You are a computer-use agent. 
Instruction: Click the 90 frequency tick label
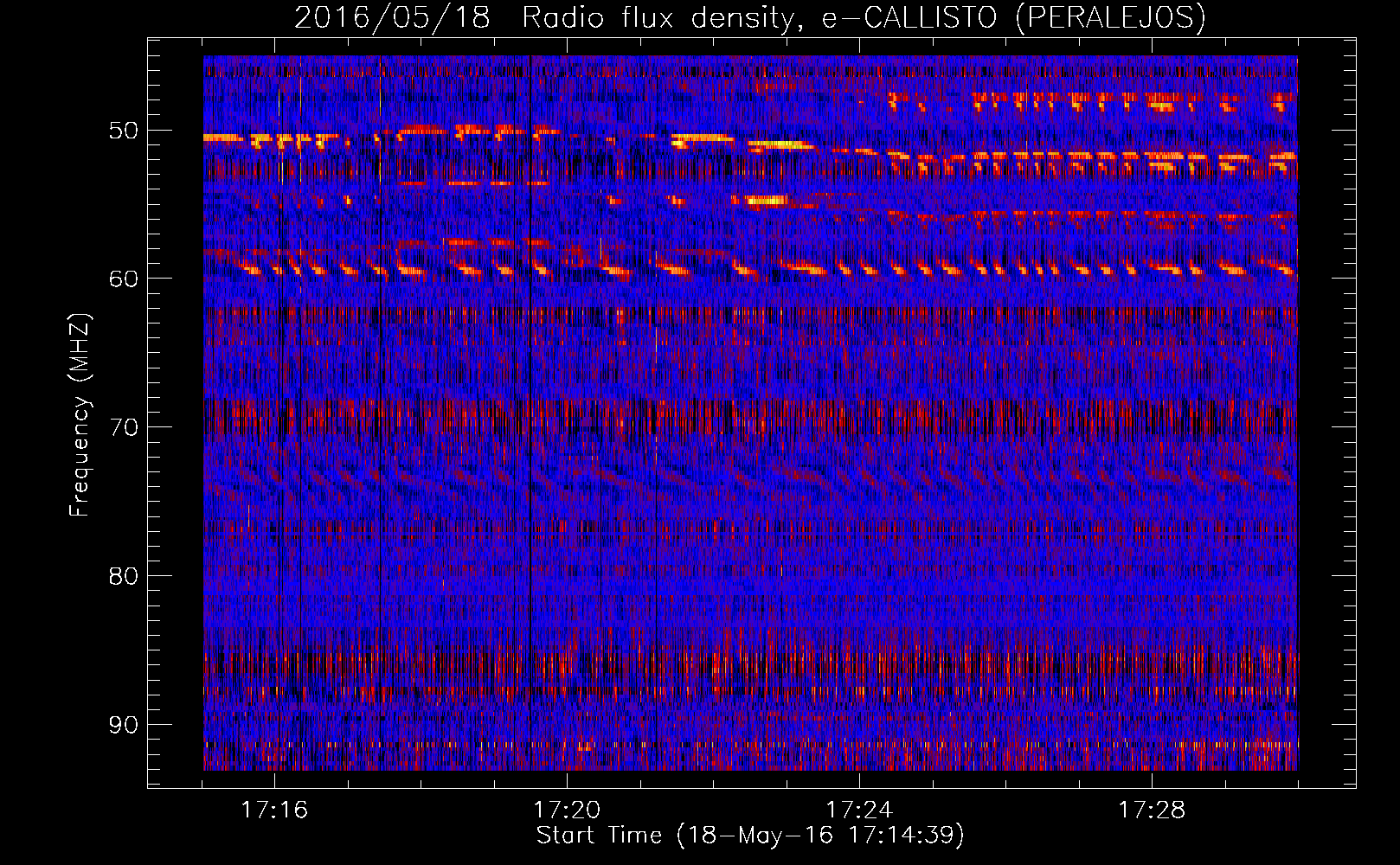click(124, 724)
